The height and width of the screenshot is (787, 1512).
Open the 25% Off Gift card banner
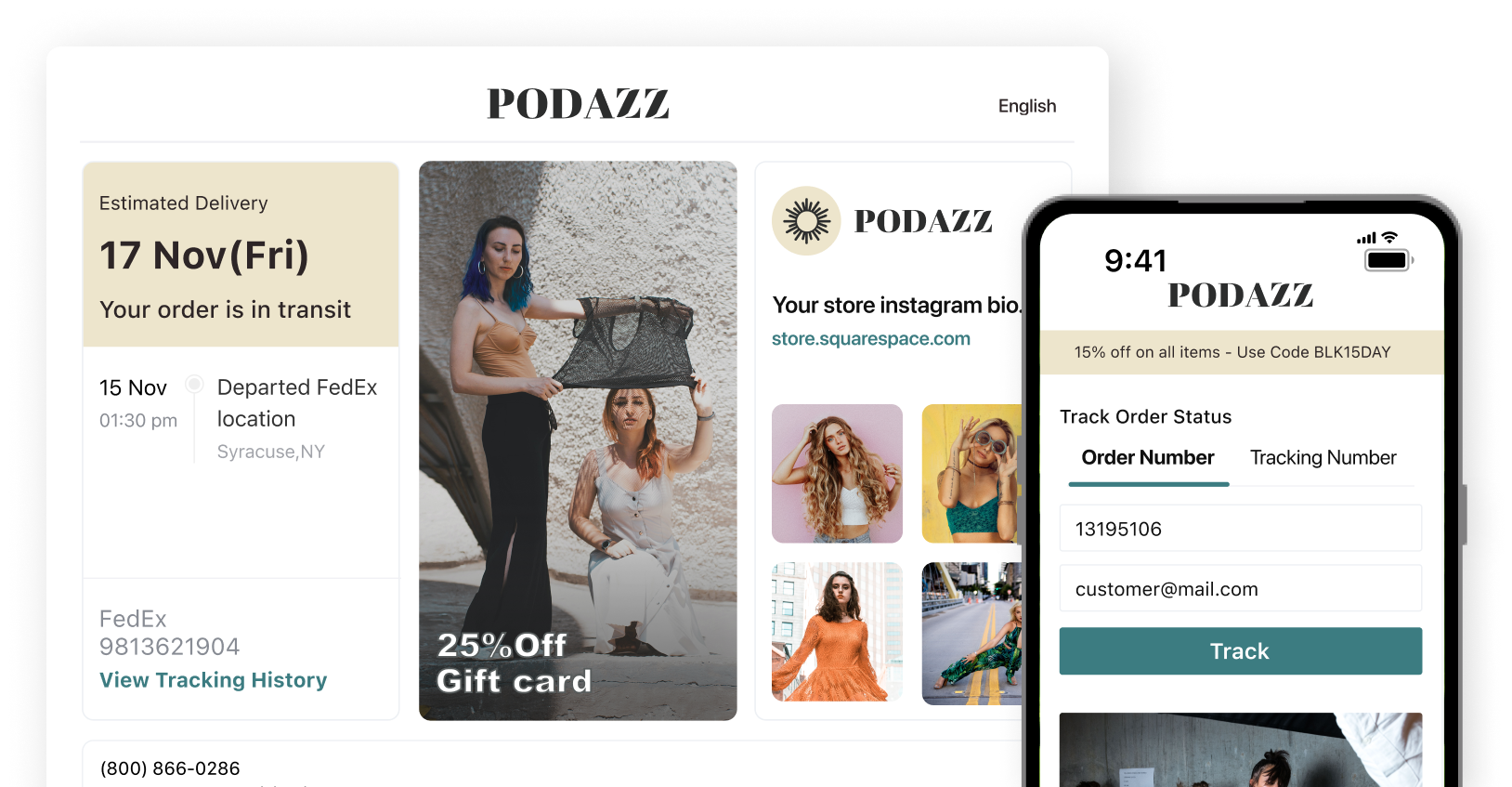coord(578,440)
